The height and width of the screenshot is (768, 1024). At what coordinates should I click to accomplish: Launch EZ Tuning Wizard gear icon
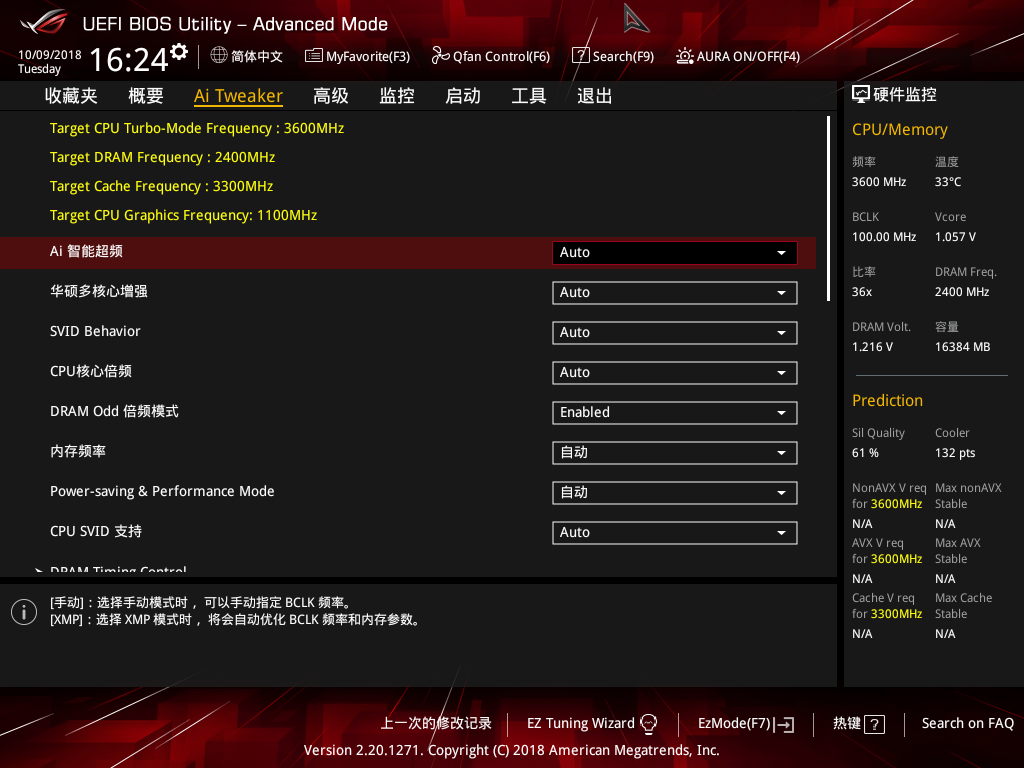(649, 723)
